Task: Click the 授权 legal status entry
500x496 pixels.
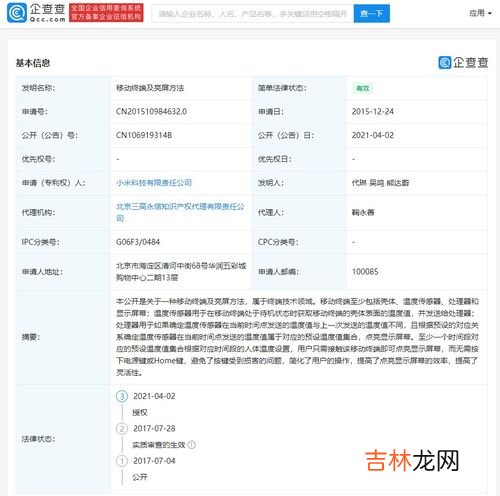Action: tap(140, 412)
